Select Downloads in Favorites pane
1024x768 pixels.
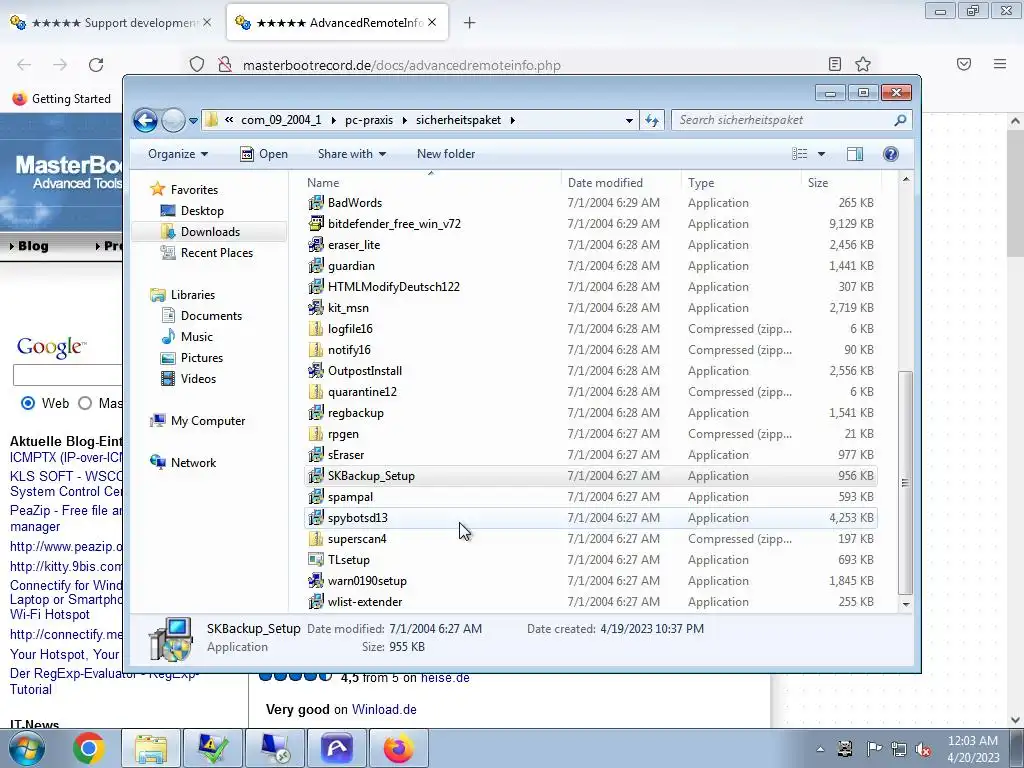tap(210, 232)
